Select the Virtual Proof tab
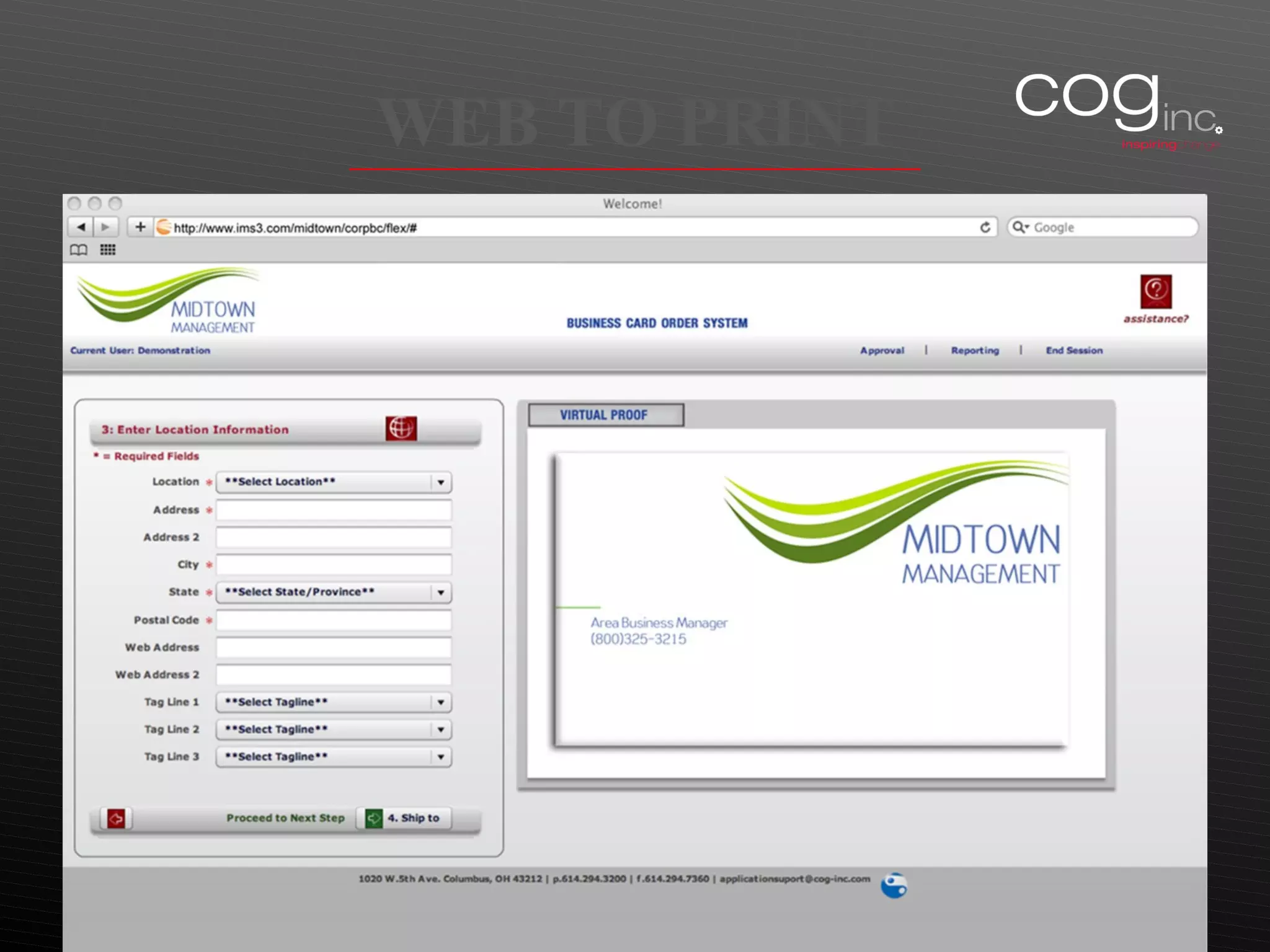1270x952 pixels. [x=606, y=415]
